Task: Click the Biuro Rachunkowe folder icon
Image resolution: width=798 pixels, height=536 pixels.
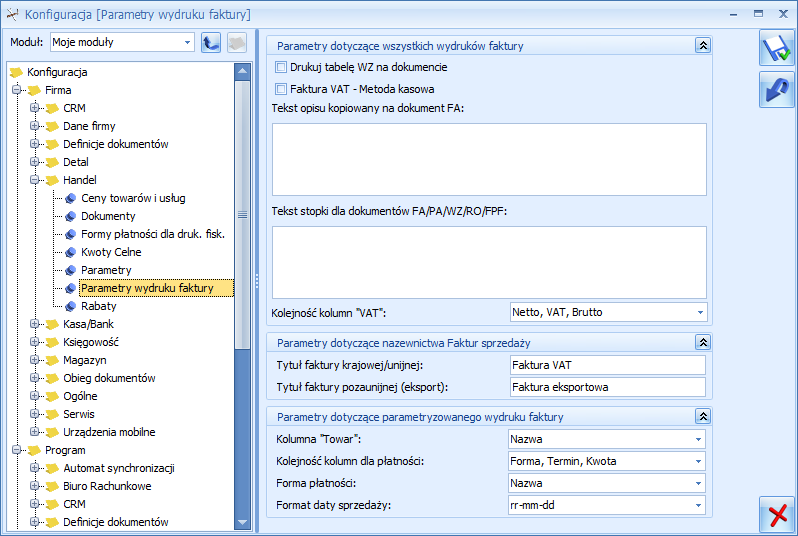Action: click(52, 486)
